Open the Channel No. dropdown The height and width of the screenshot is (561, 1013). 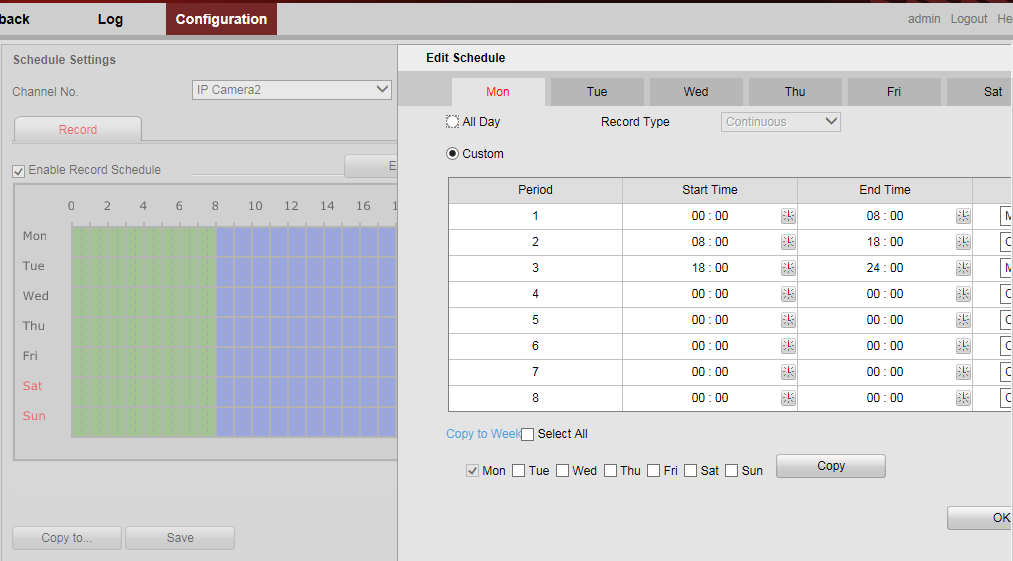click(292, 90)
